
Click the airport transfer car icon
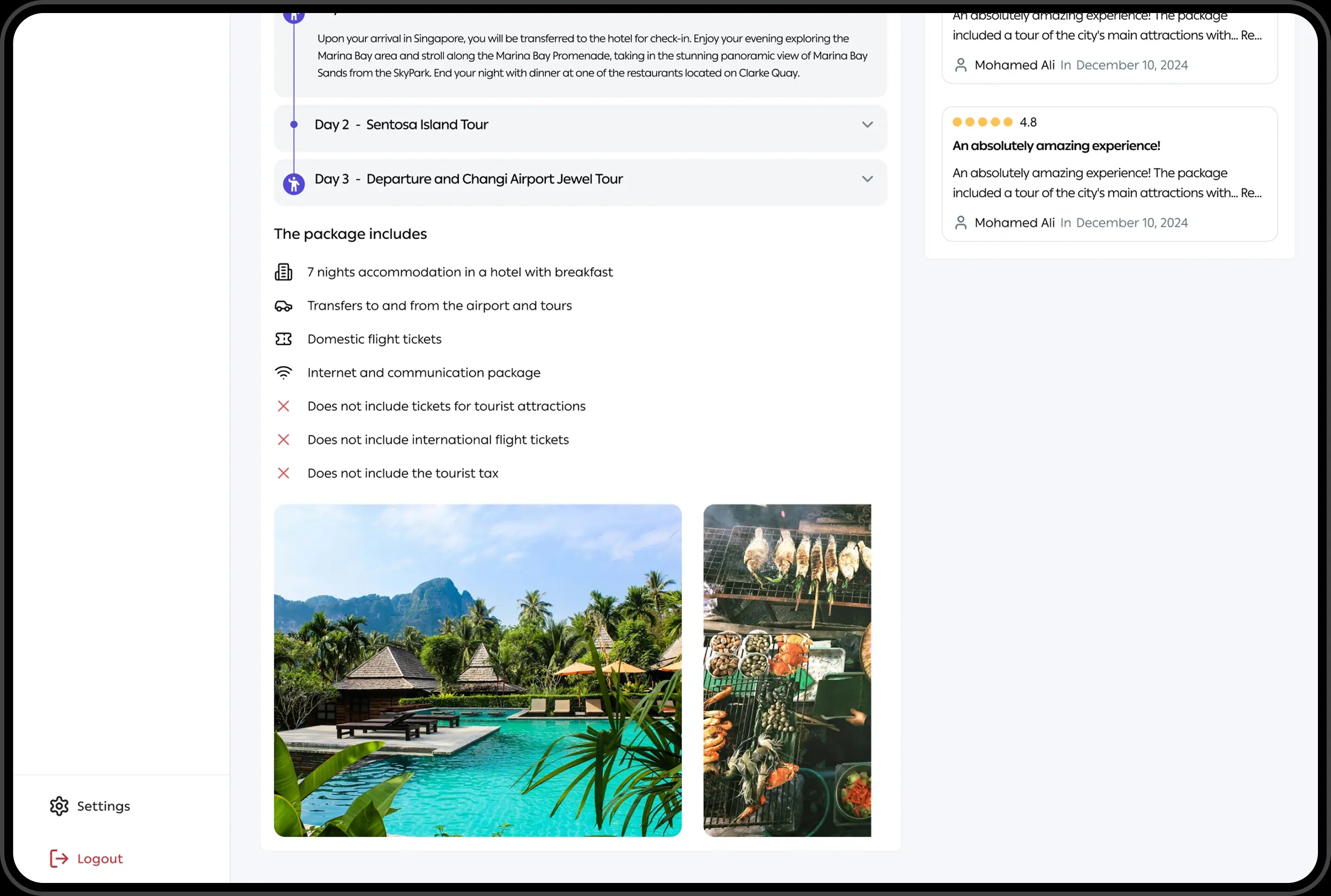[x=283, y=306]
